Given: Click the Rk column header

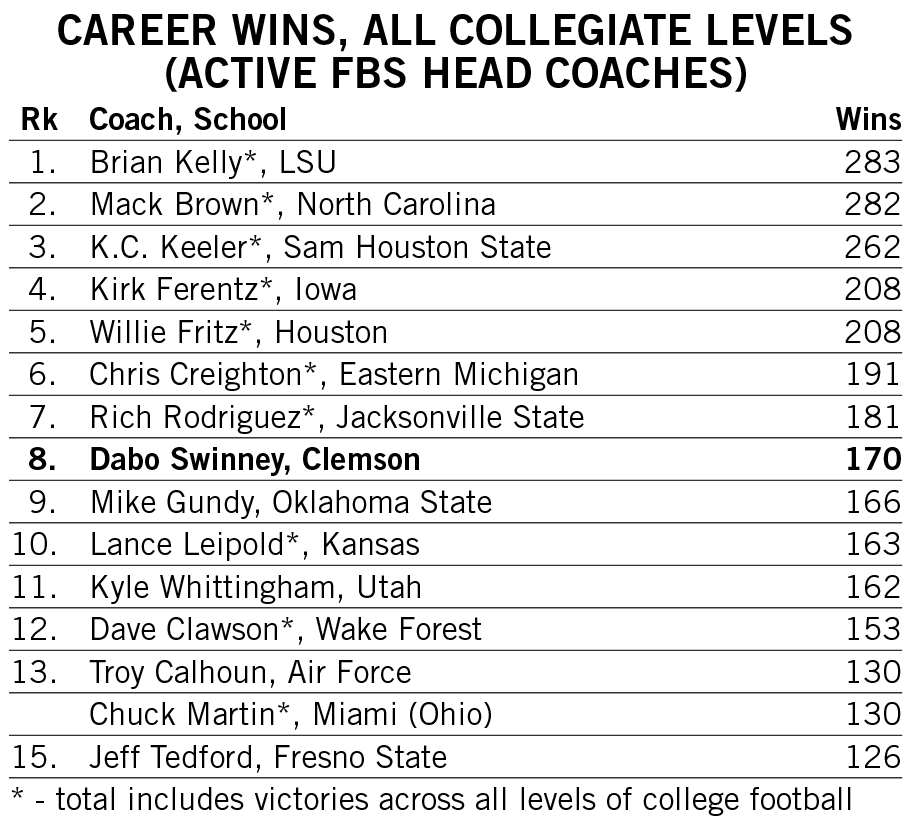Looking at the screenshot, I should pyautogui.click(x=39, y=120).
